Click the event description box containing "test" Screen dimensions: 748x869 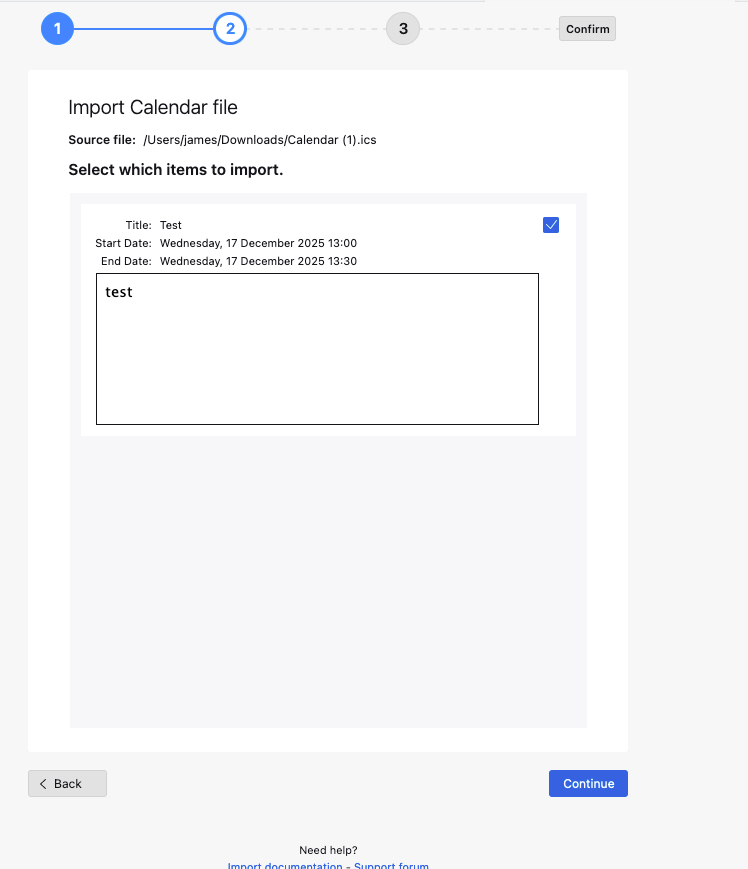317,349
